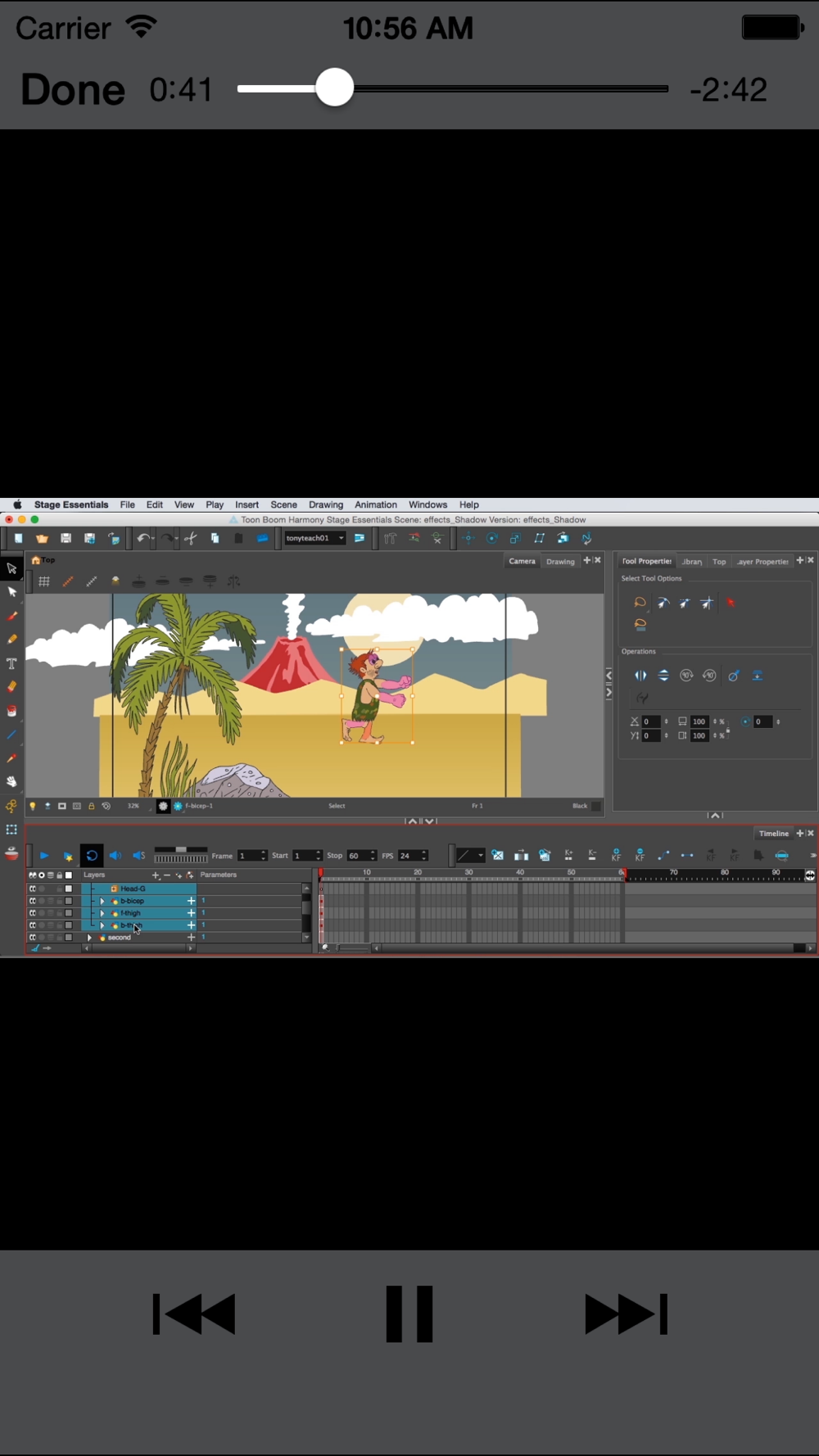Expand the second layer
819x1456 pixels.
(89, 938)
